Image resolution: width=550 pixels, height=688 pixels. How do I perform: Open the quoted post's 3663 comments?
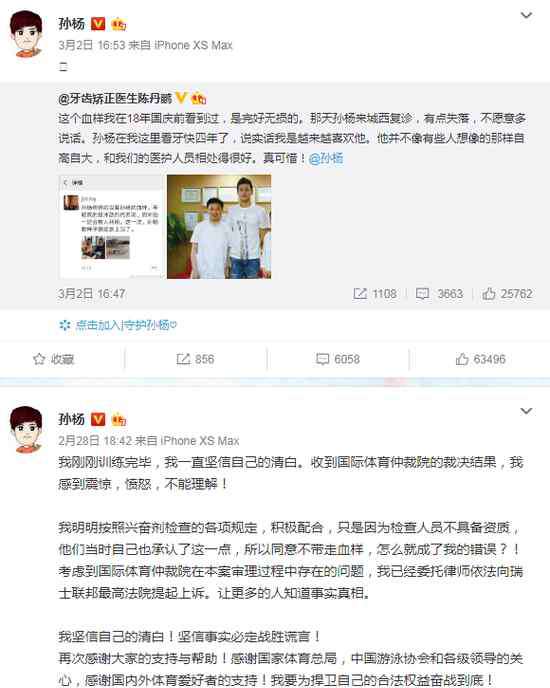tap(439, 294)
